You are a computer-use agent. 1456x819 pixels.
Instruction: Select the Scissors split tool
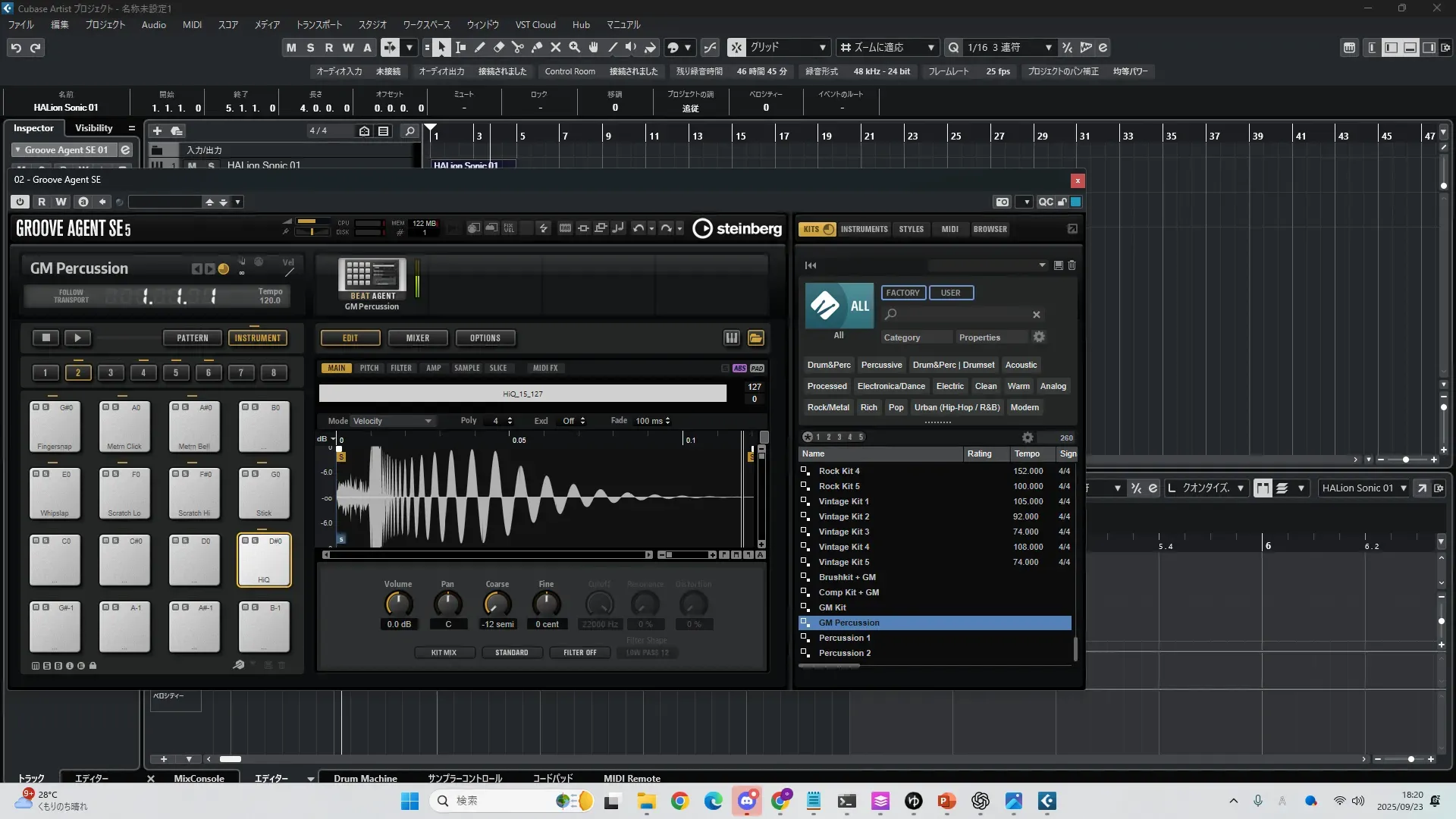click(517, 48)
